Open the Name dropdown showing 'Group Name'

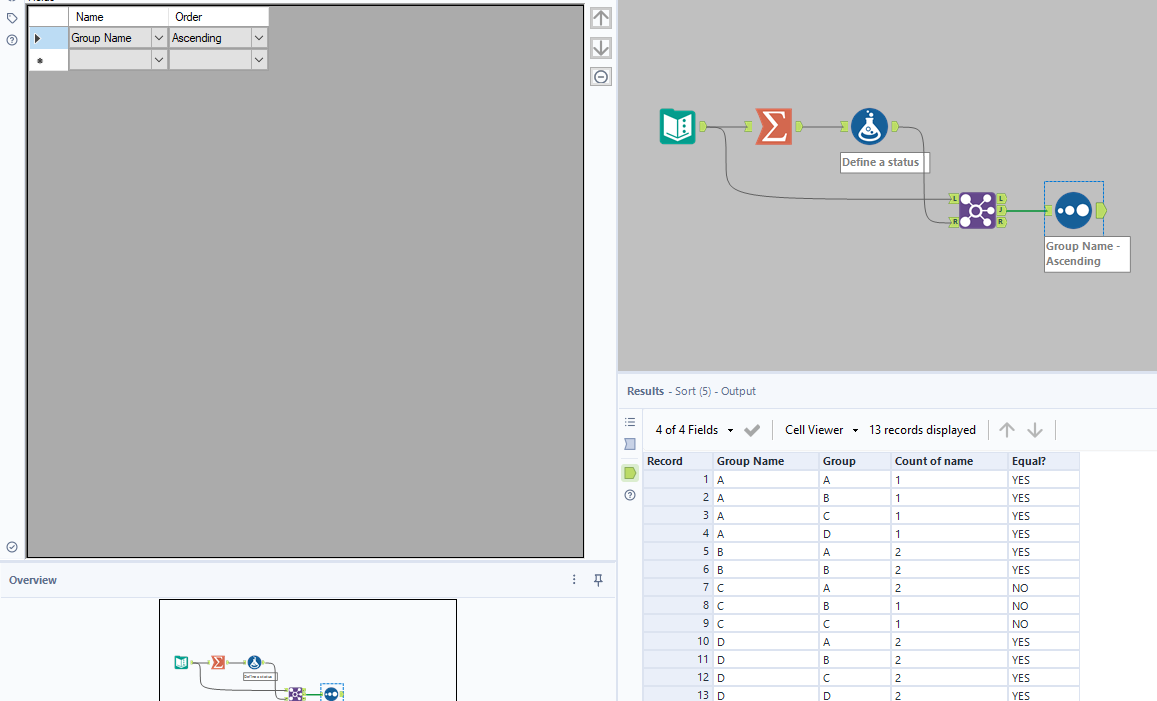pyautogui.click(x=158, y=37)
